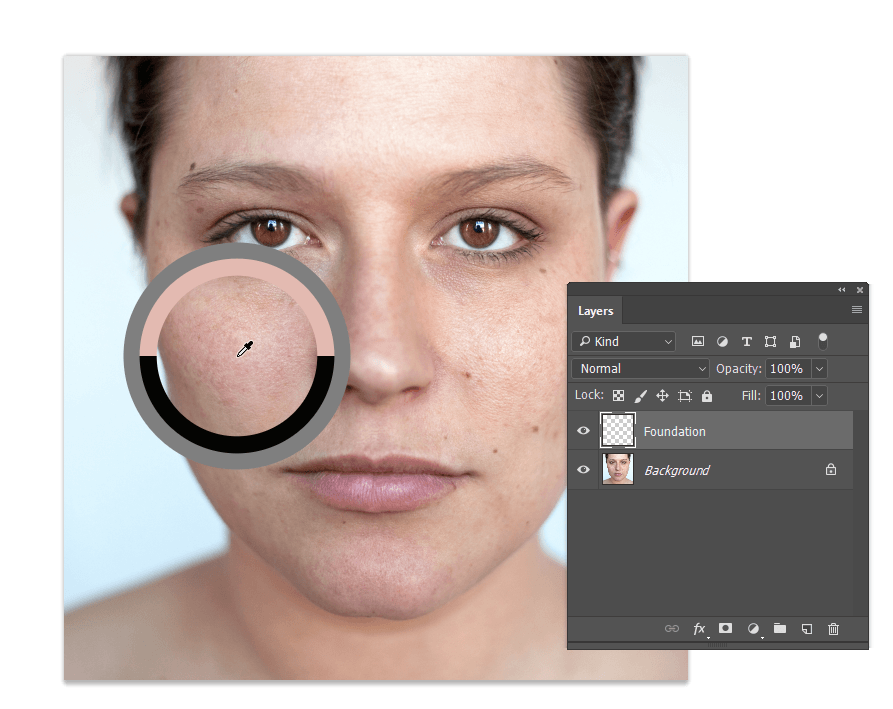
Task: Click the pixel layer filter icon
Action: pos(698,341)
